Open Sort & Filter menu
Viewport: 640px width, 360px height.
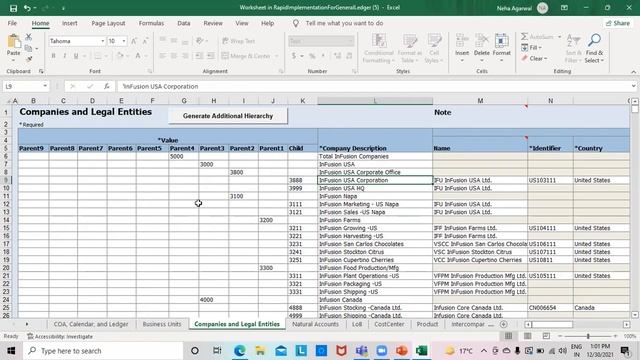click(x=573, y=49)
